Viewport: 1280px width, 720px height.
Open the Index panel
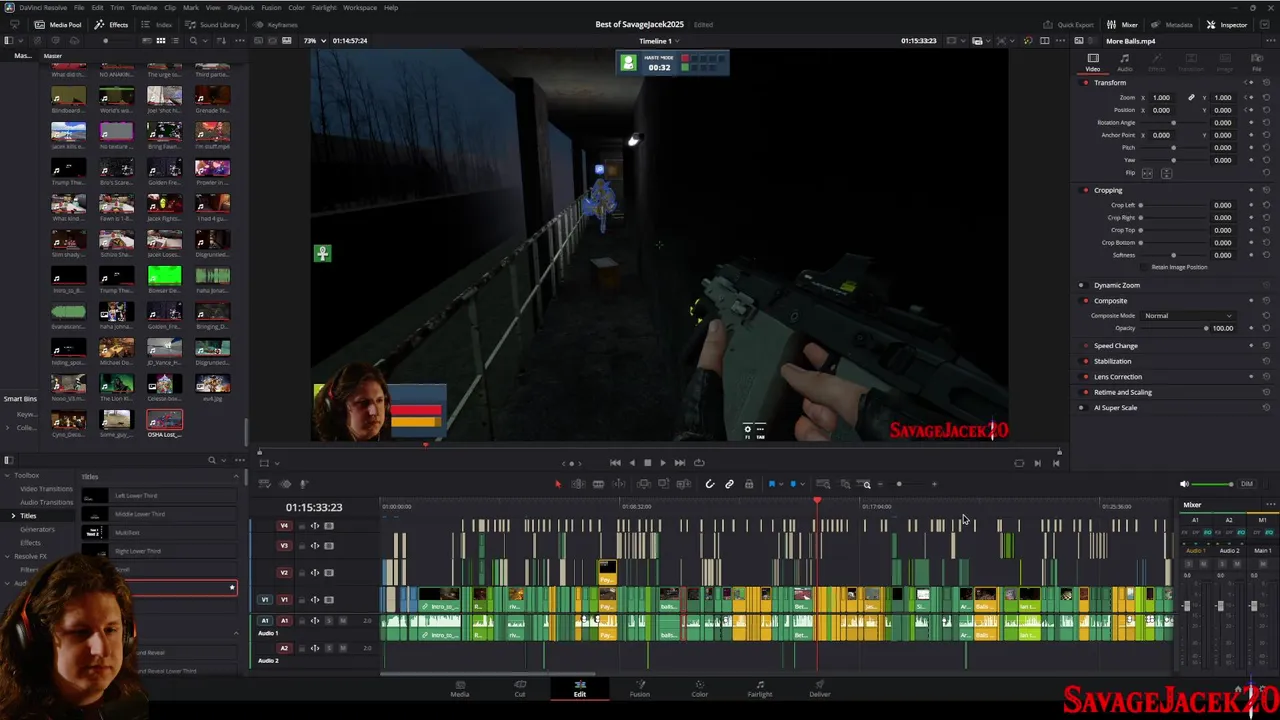(x=157, y=24)
